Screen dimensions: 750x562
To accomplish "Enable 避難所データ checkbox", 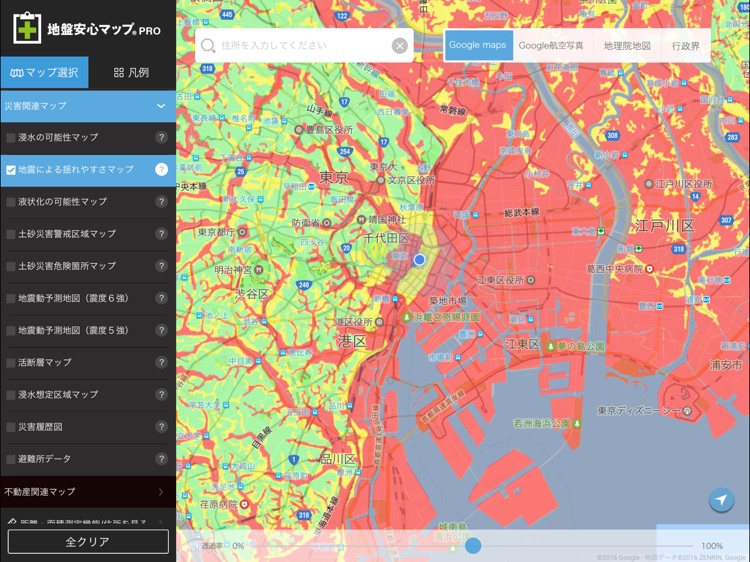I will click(x=11, y=459).
